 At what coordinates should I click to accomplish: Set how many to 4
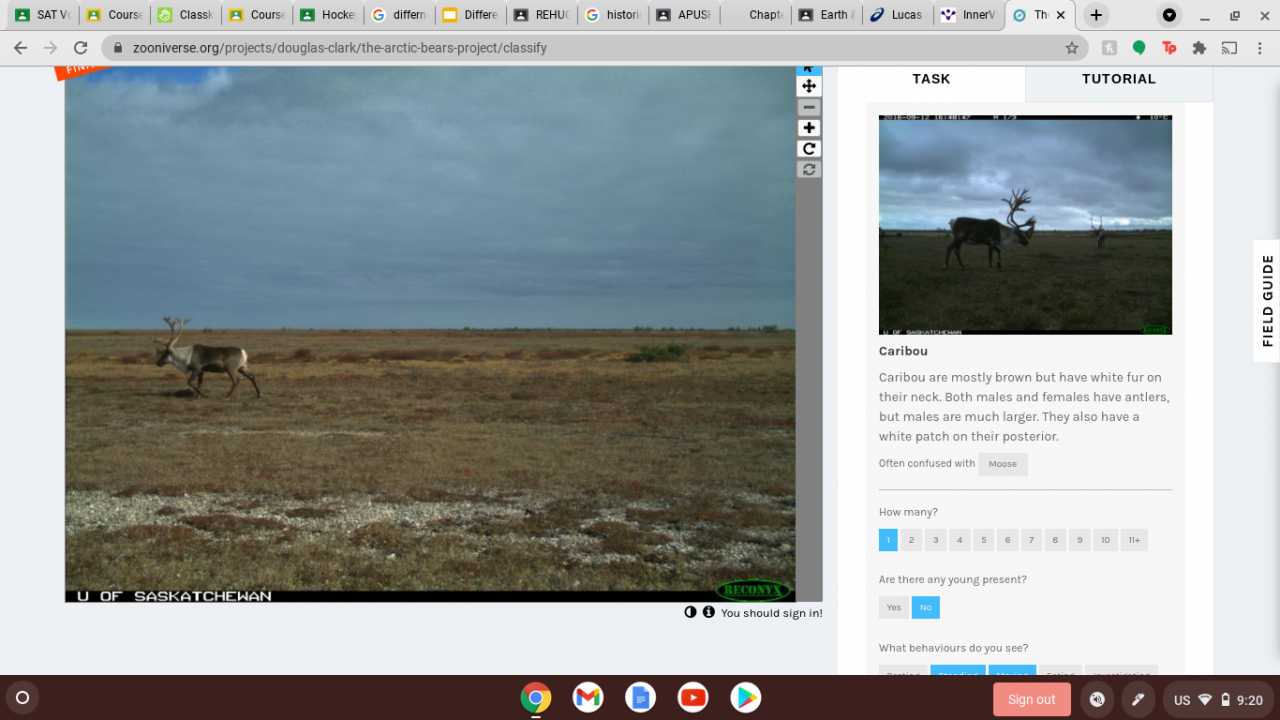pyautogui.click(x=959, y=540)
